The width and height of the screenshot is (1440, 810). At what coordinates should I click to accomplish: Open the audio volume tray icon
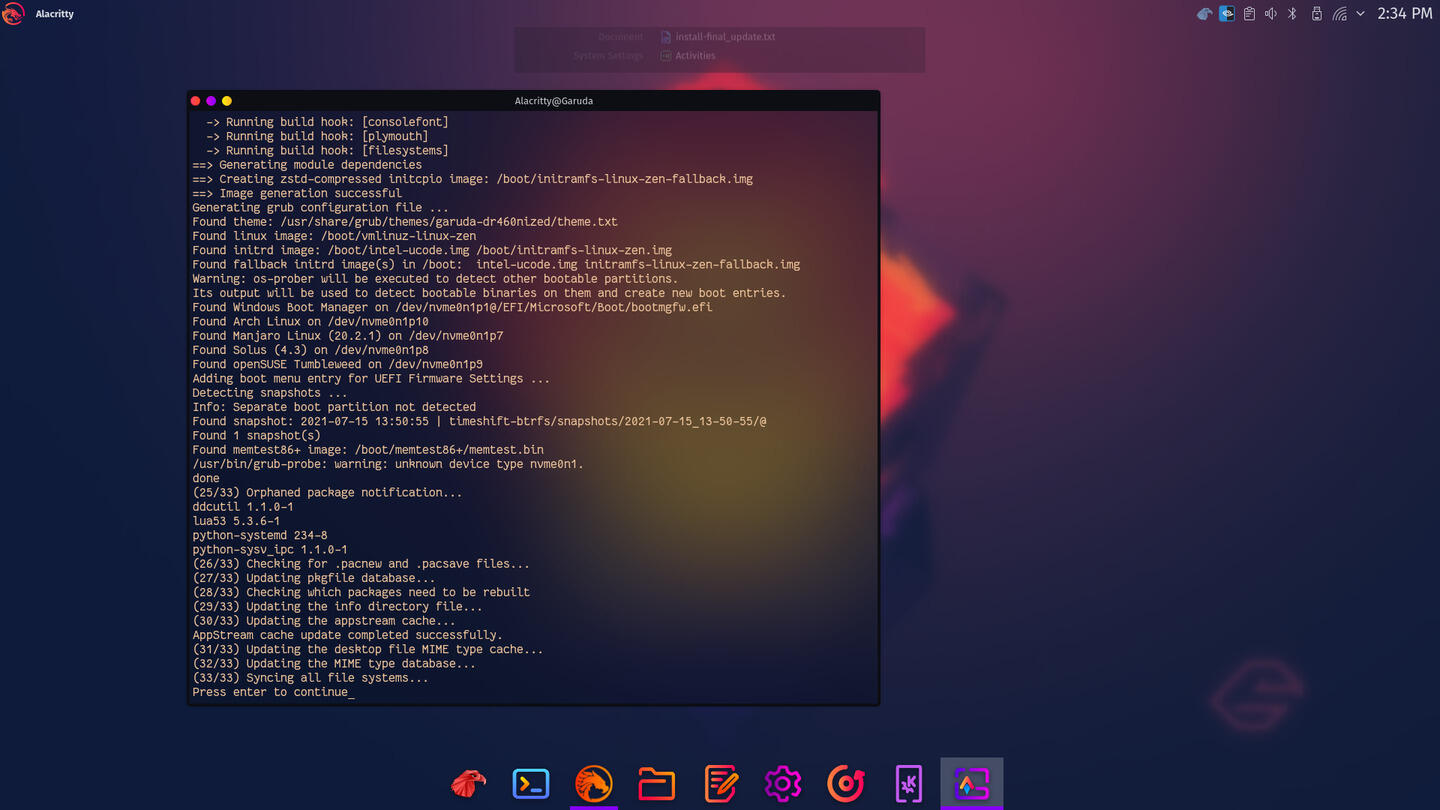click(1271, 14)
